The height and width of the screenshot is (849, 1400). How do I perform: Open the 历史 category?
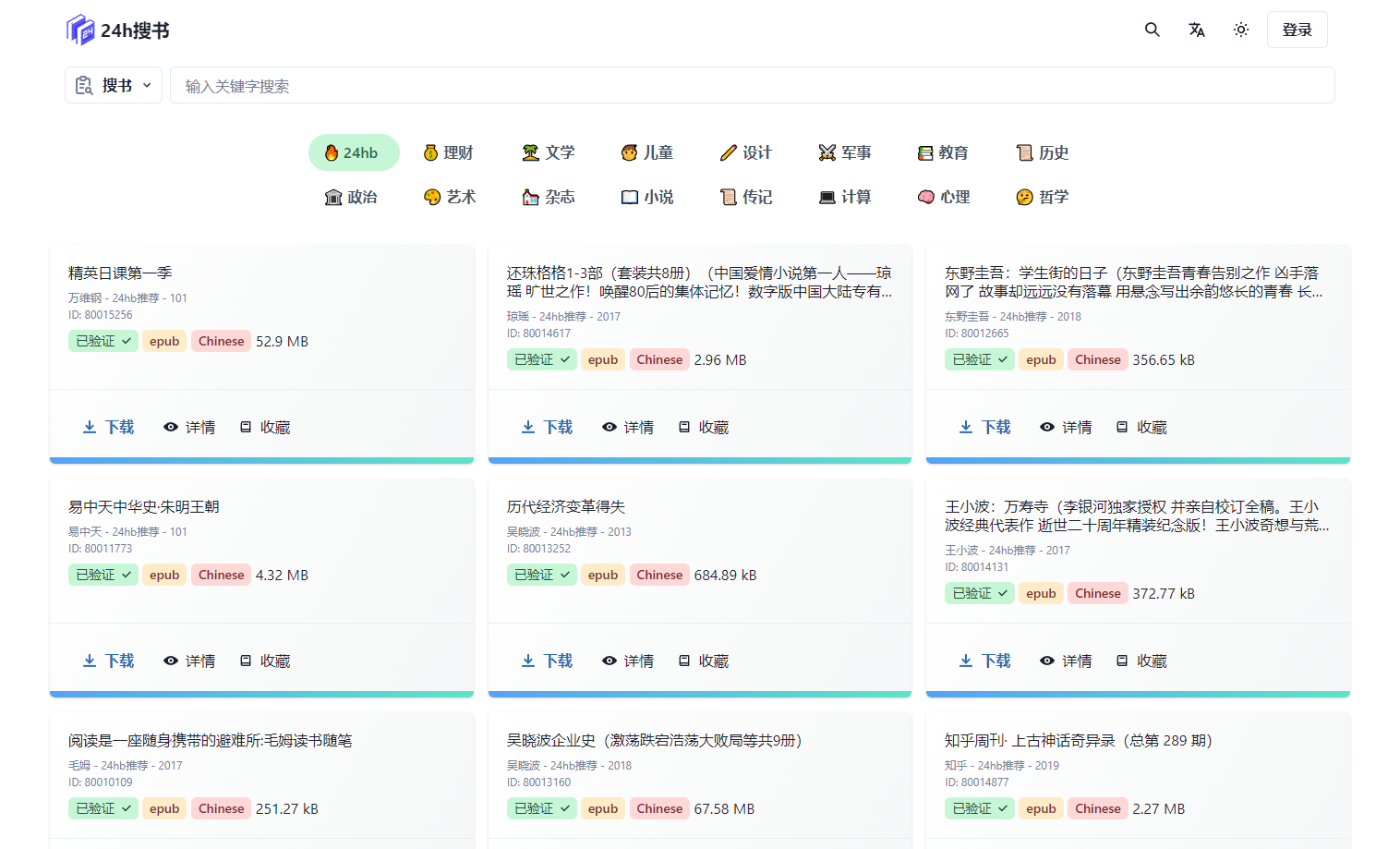pyautogui.click(x=1043, y=152)
